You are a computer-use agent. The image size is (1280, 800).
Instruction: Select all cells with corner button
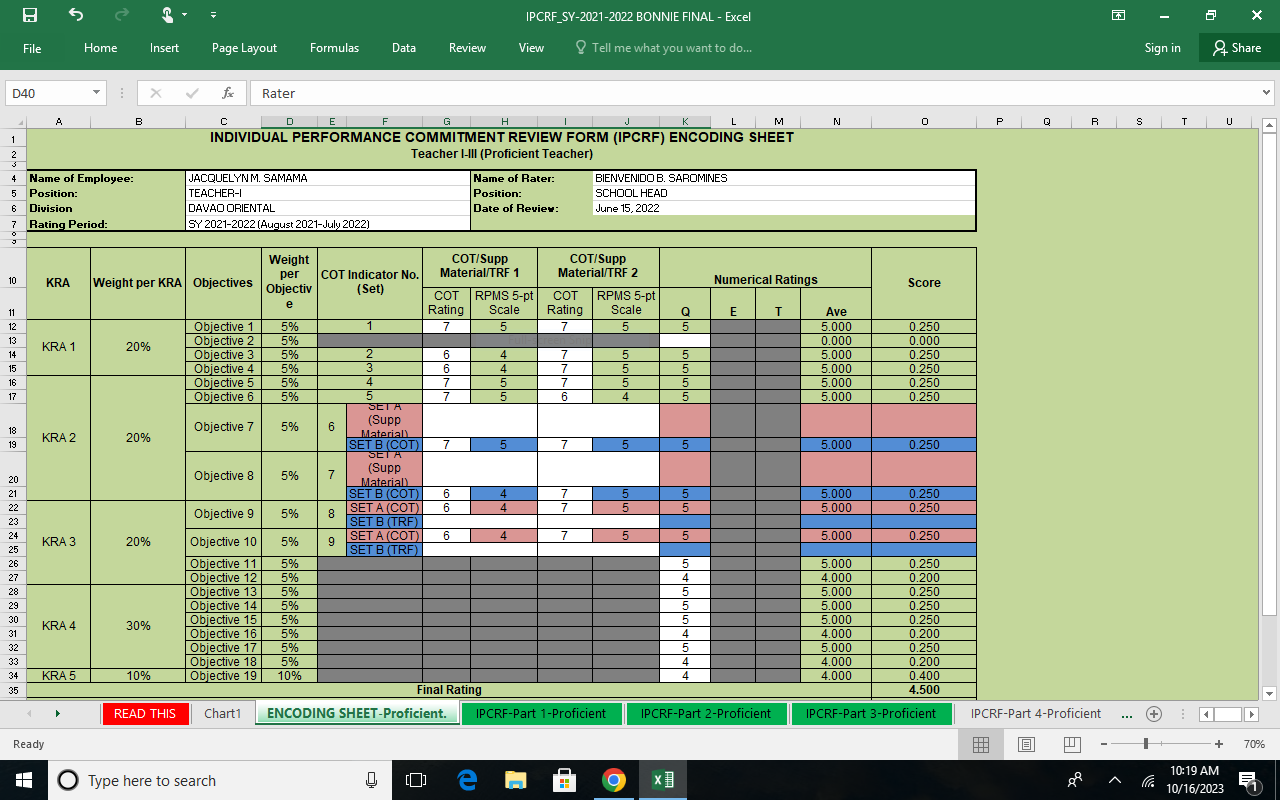[15, 122]
